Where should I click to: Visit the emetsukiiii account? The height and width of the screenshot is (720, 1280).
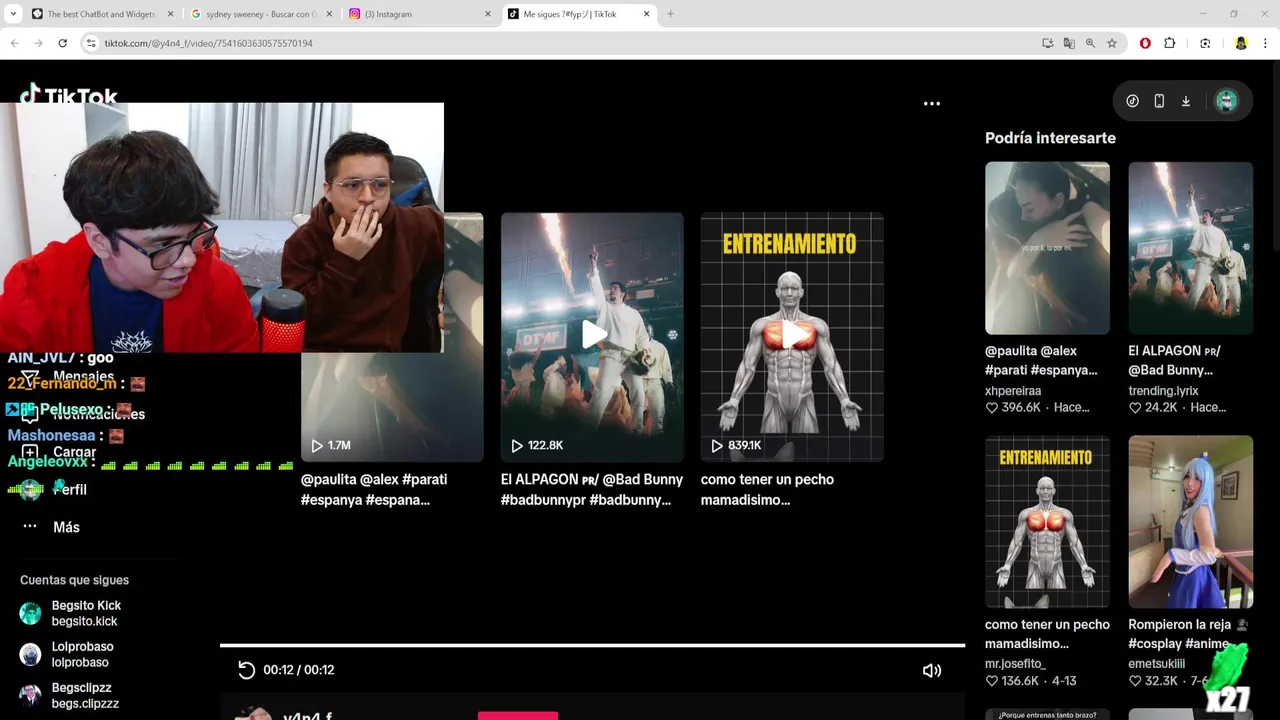(x=1156, y=664)
